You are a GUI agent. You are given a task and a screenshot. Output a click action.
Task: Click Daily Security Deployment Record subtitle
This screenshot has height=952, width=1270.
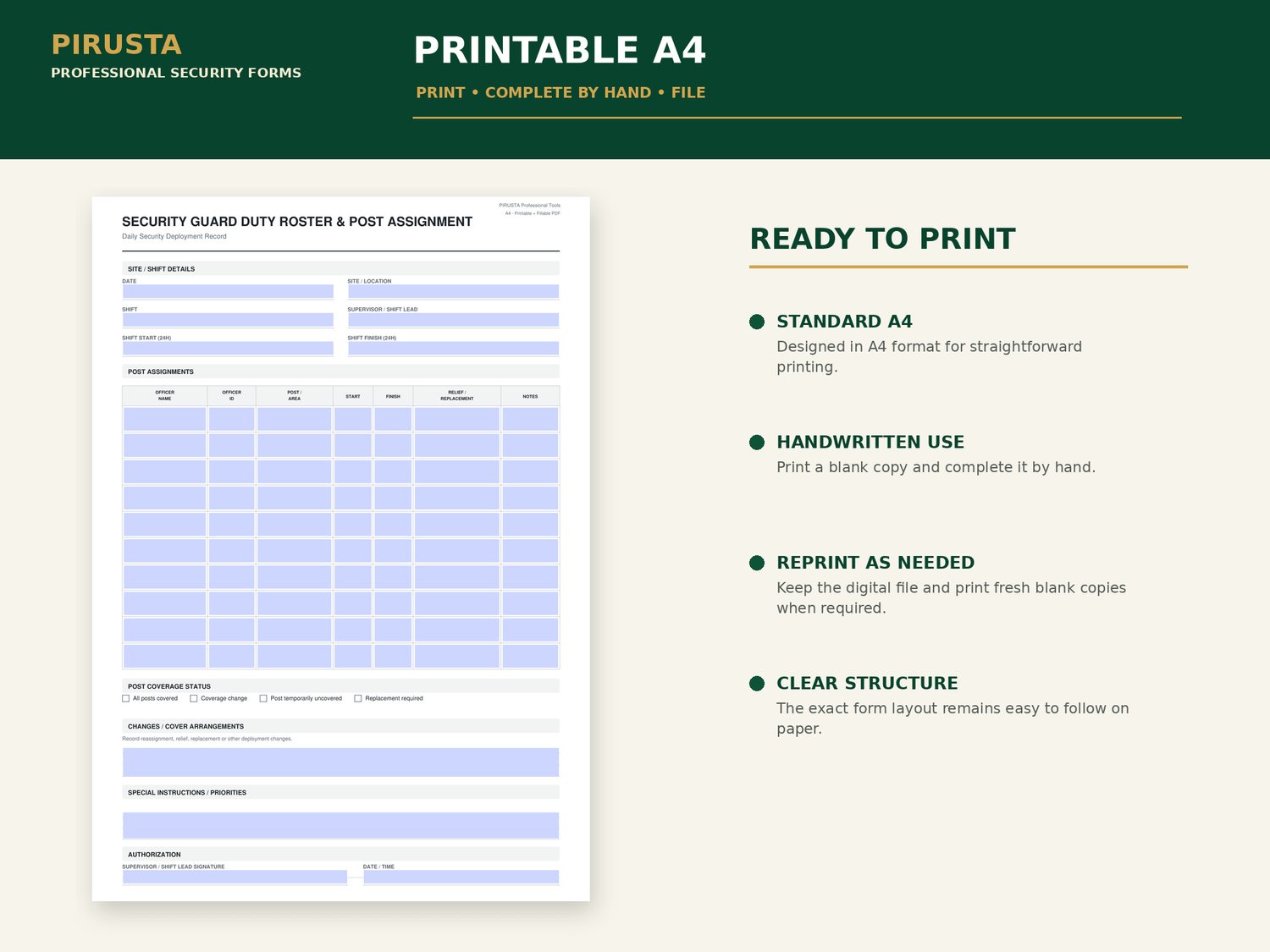174,236
